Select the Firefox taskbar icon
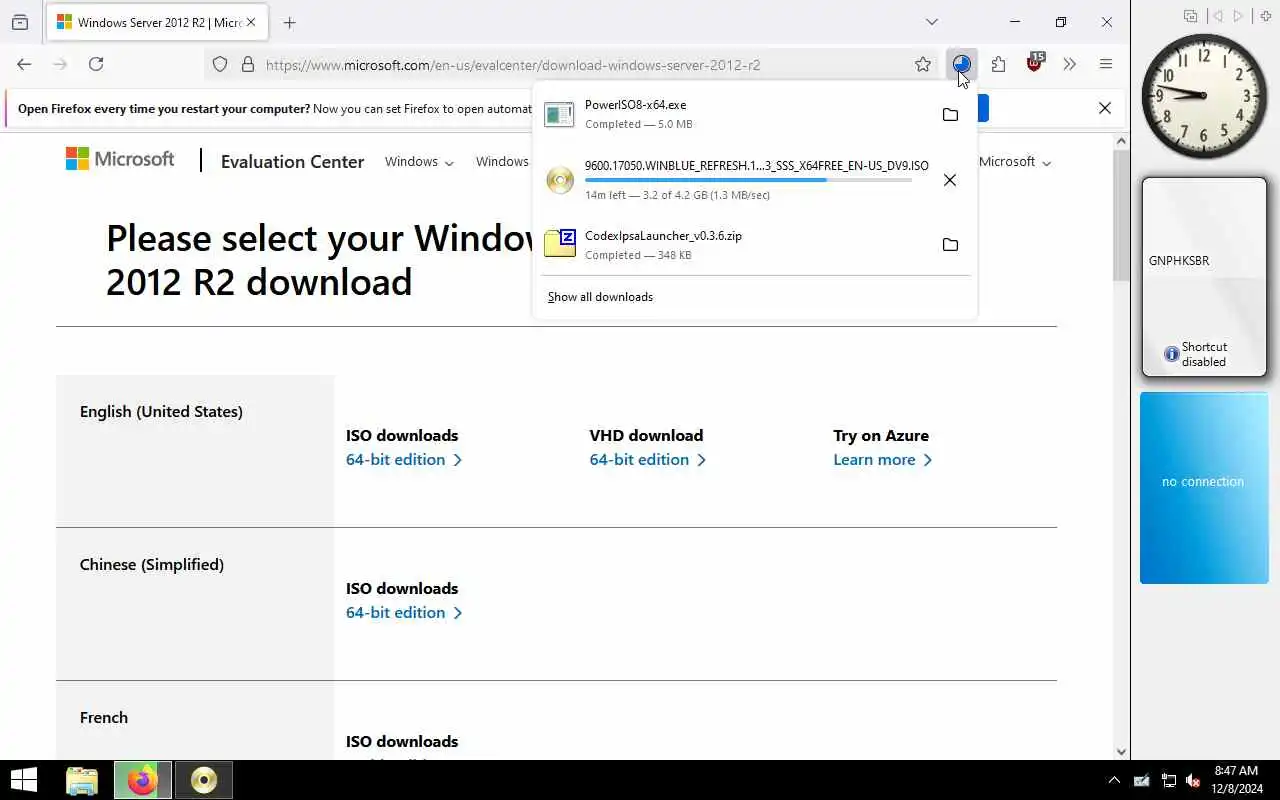The width and height of the screenshot is (1280, 800). point(142,780)
